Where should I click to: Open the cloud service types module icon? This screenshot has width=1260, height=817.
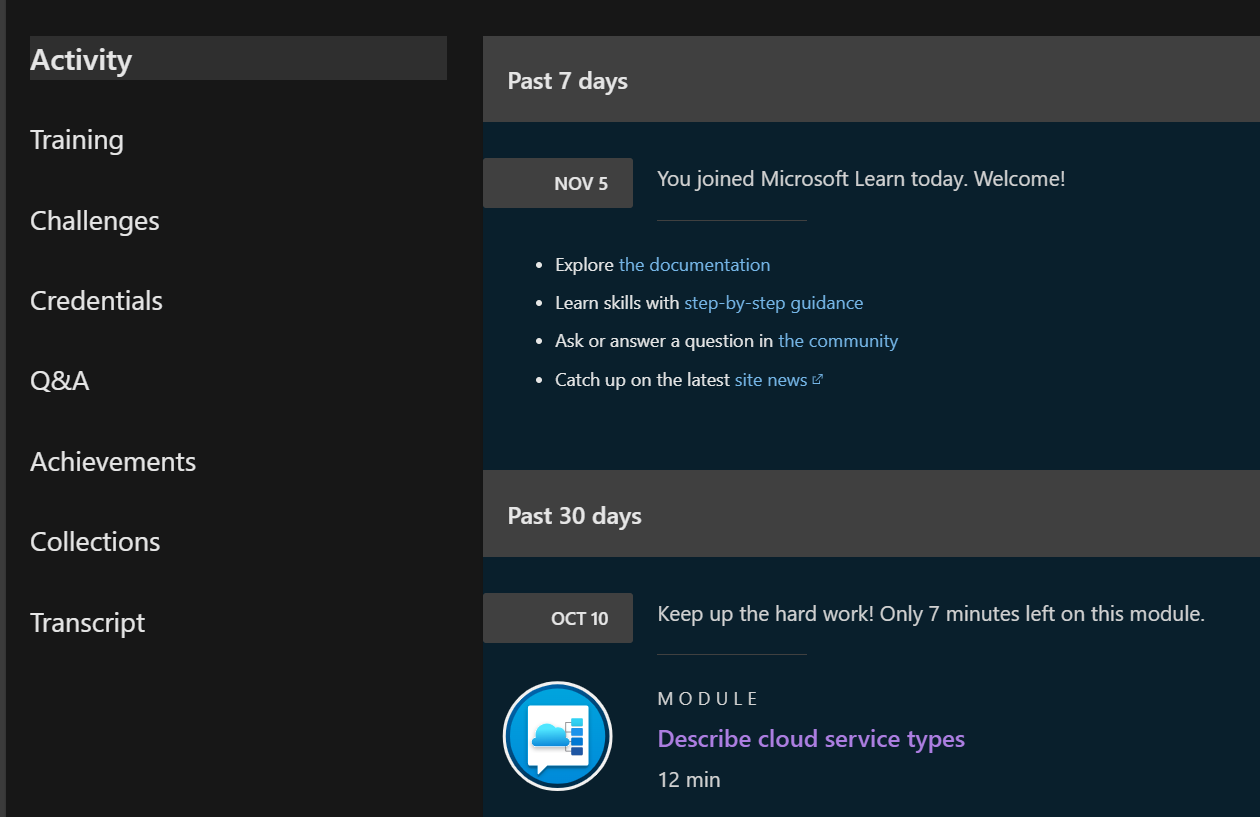pyautogui.click(x=557, y=736)
